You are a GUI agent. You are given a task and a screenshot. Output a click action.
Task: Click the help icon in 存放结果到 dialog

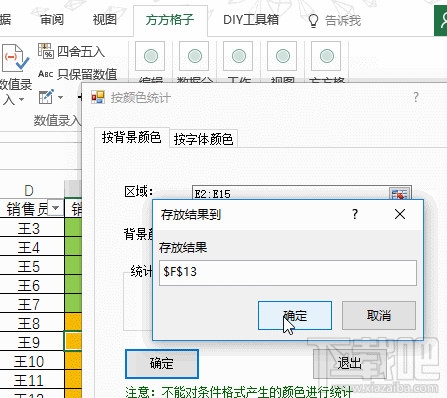coord(355,214)
